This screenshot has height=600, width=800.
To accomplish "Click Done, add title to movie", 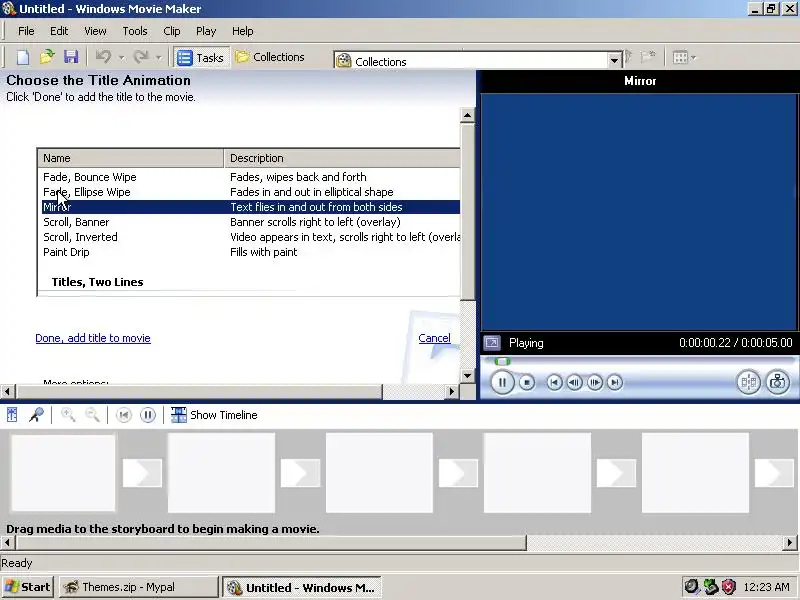I will [x=93, y=338].
